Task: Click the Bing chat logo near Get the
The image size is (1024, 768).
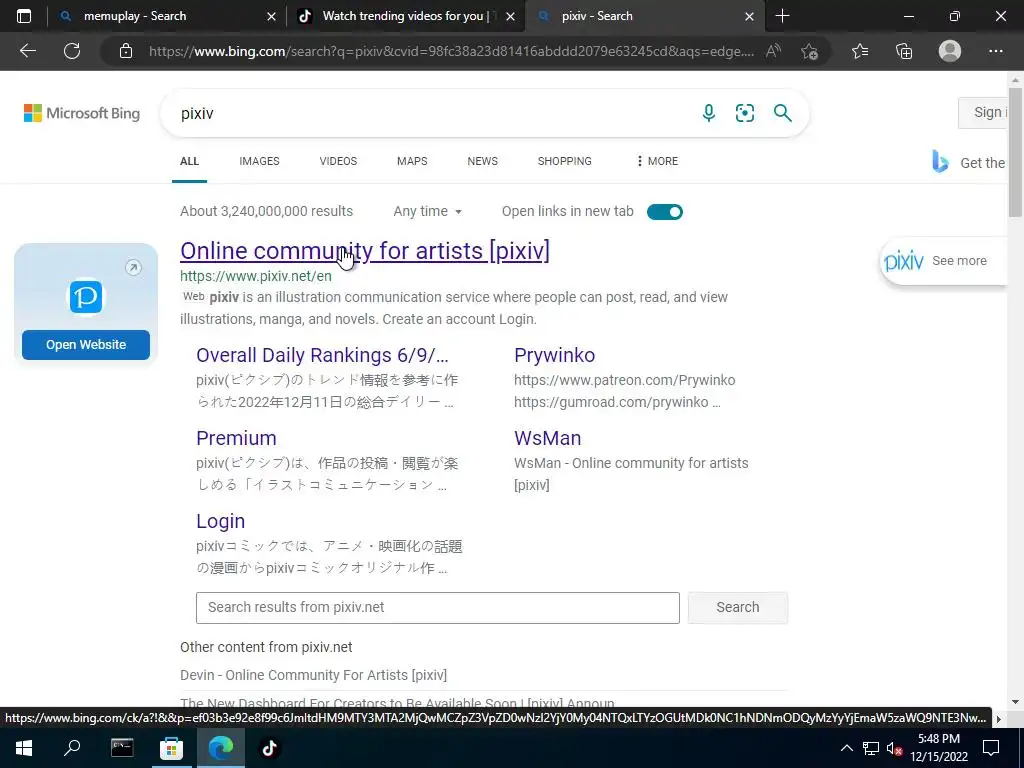Action: (940, 161)
